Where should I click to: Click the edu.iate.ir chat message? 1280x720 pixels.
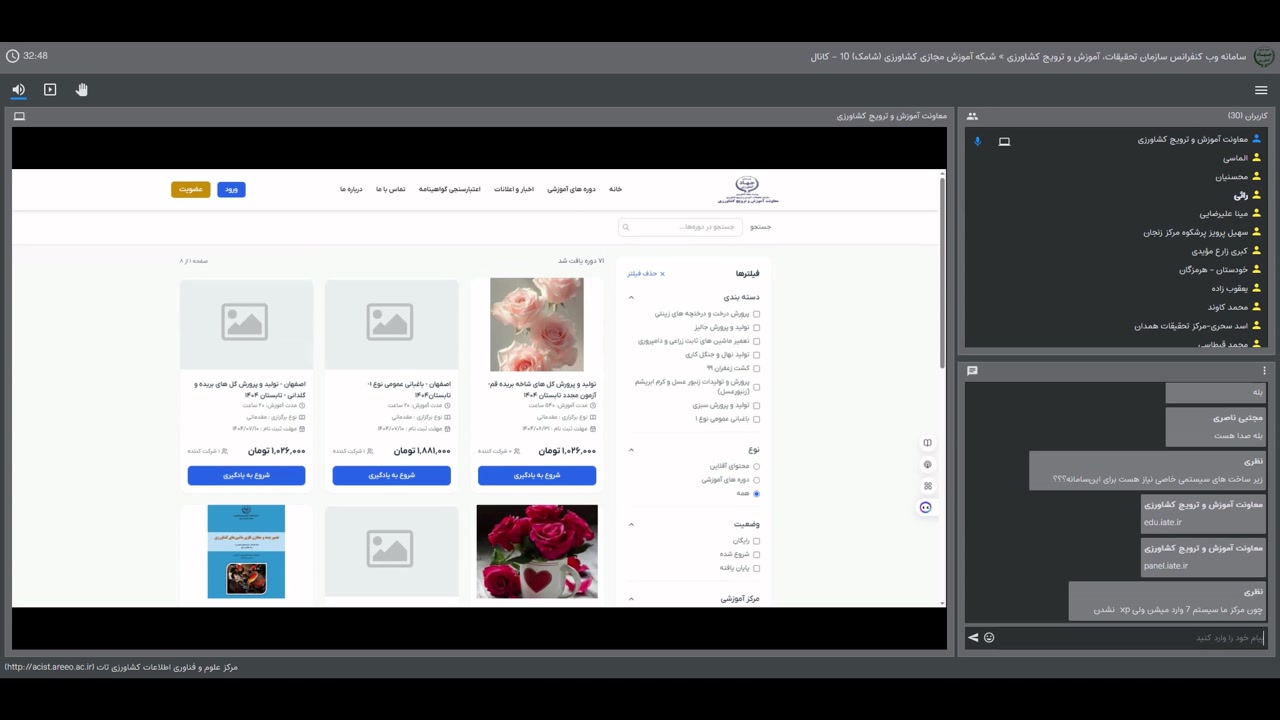pos(1204,514)
